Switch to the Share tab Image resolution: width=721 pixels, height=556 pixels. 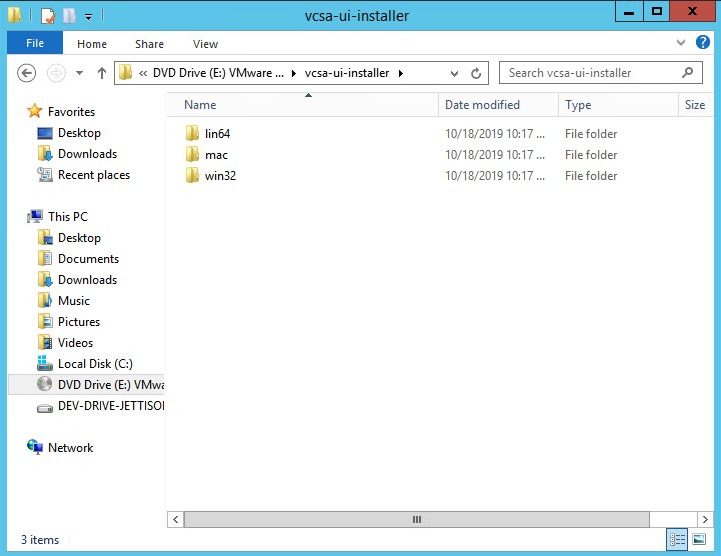[x=149, y=44]
